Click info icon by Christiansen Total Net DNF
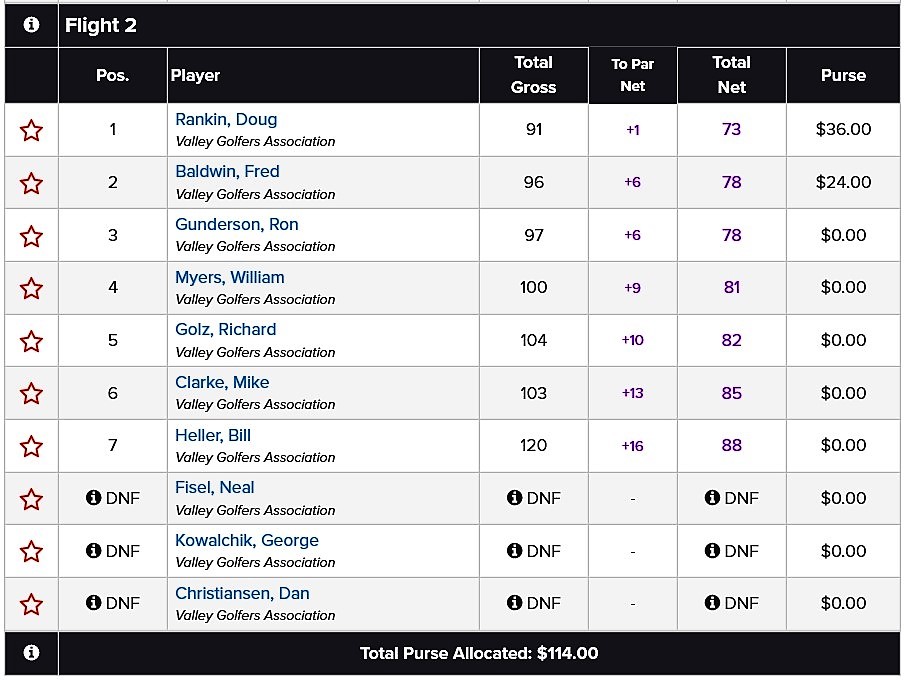 [712, 603]
